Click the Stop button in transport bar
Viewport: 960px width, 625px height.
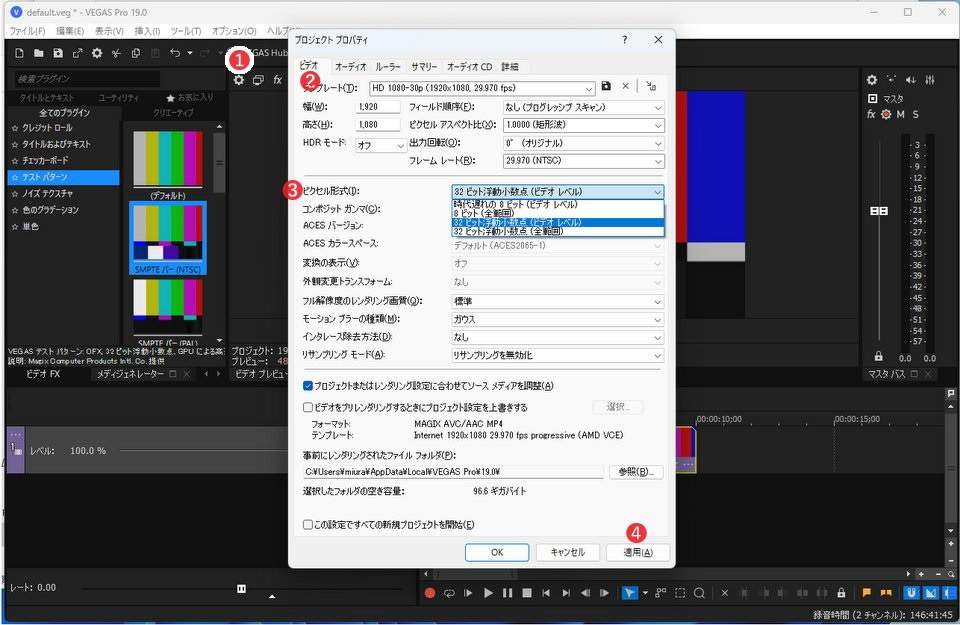[527, 593]
